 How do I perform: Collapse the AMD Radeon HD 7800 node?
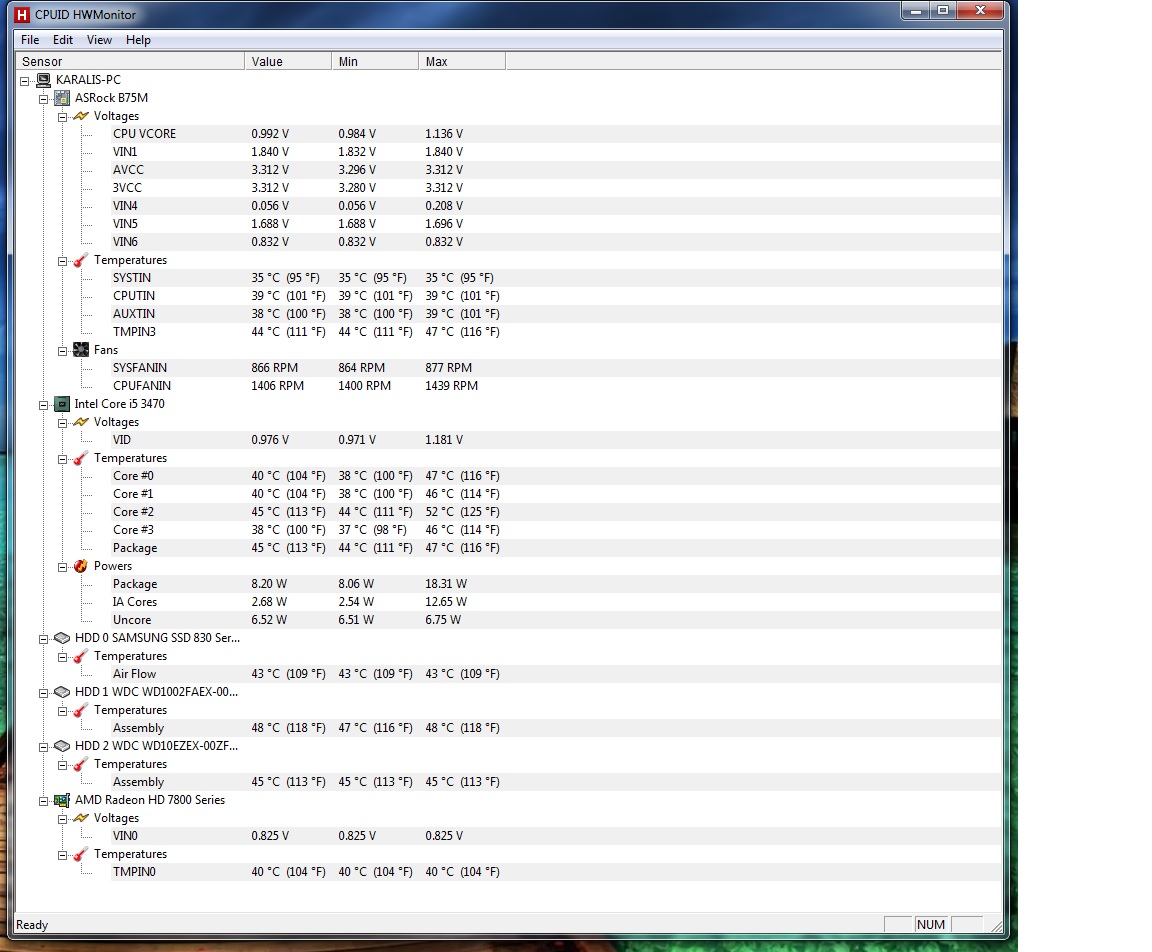point(43,801)
